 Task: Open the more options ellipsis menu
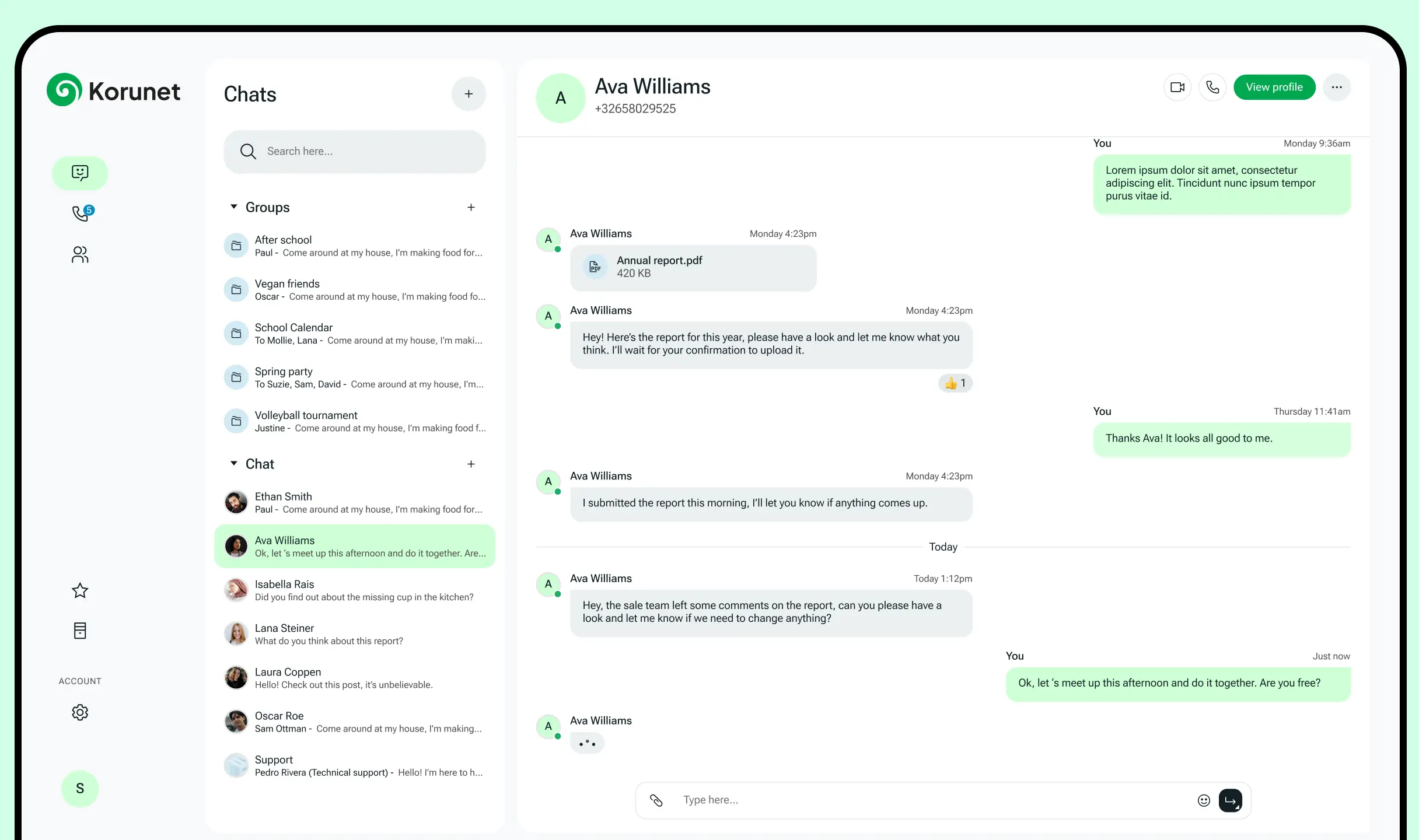click(1337, 87)
